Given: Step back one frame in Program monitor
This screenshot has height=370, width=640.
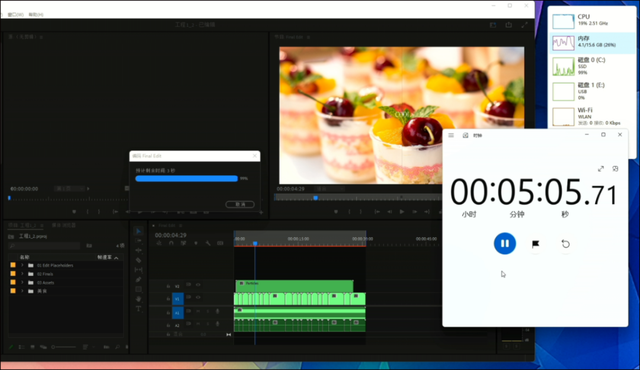Looking at the screenshot, I should click(389, 212).
